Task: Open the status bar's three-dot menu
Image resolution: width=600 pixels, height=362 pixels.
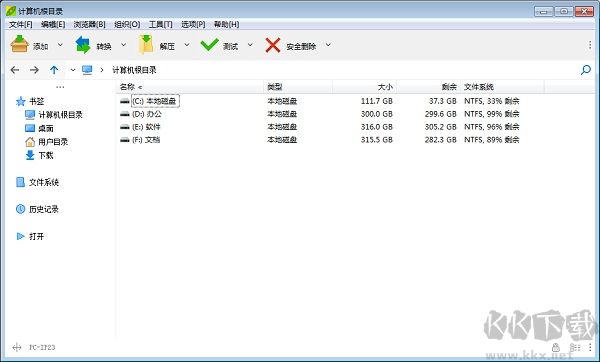Action: coord(590,347)
